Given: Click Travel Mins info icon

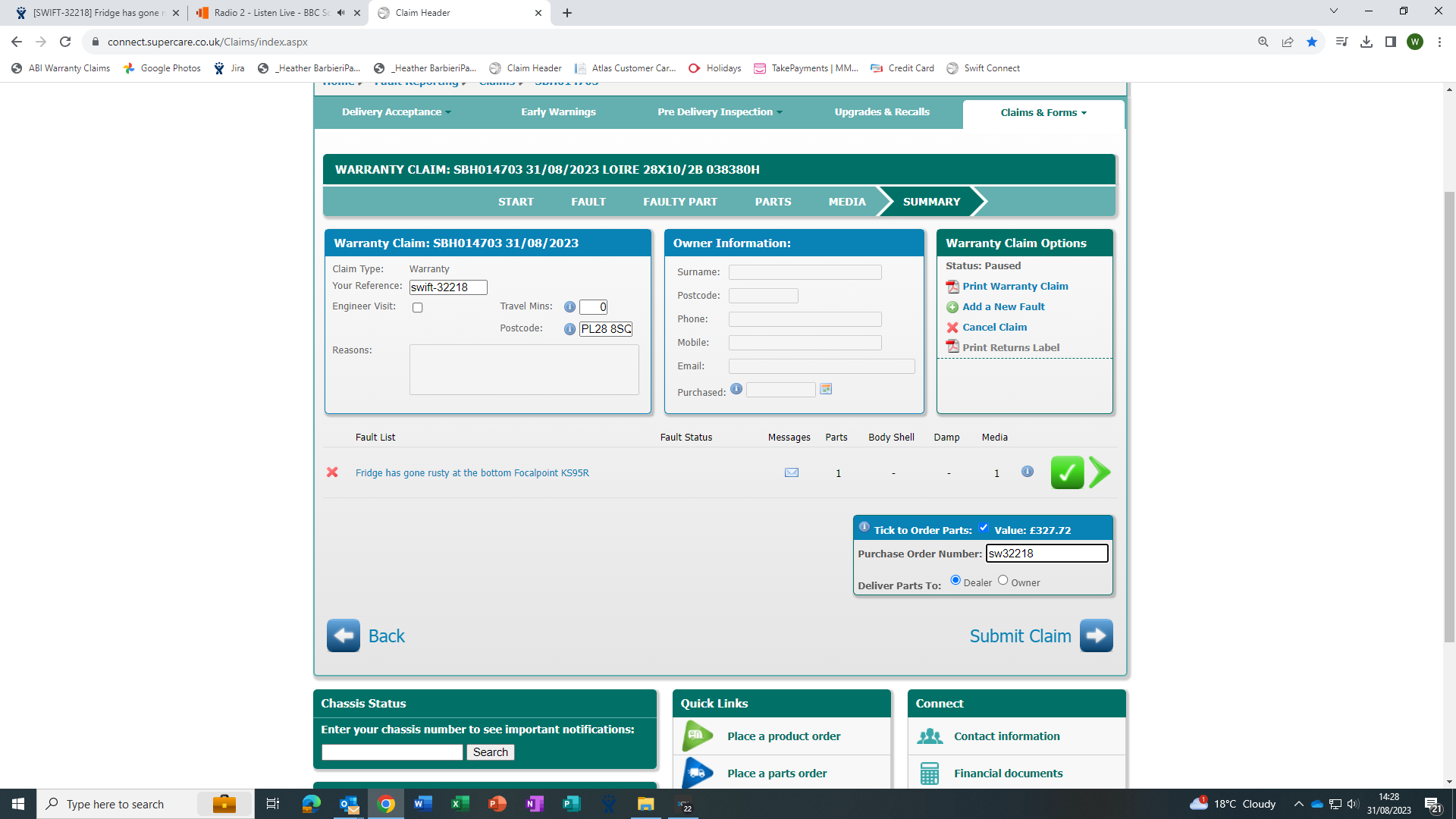Looking at the screenshot, I should pos(570,307).
